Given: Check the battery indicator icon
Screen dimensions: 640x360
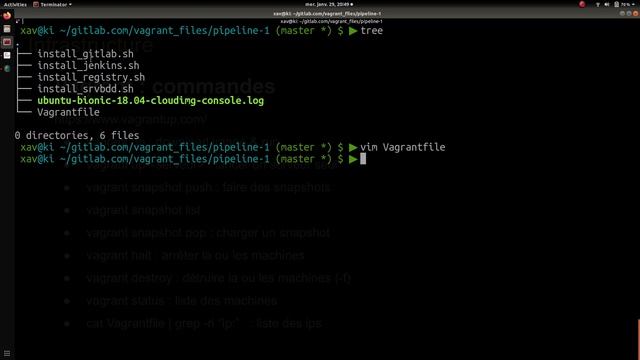Looking at the screenshot, I should pyautogui.click(x=616, y=4).
